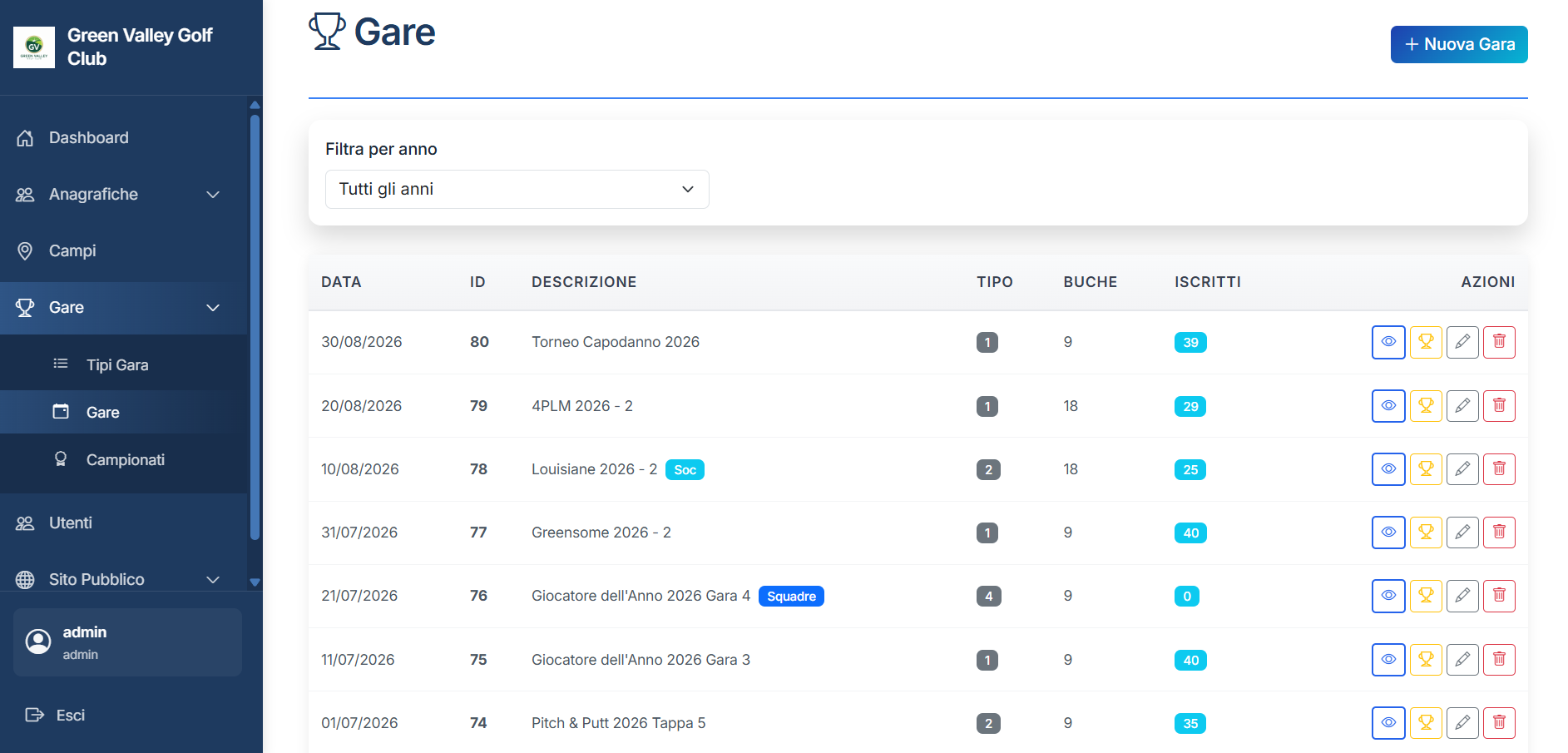Create a new race with Nuova Gara
The height and width of the screenshot is (753, 1568).
[x=1458, y=45]
